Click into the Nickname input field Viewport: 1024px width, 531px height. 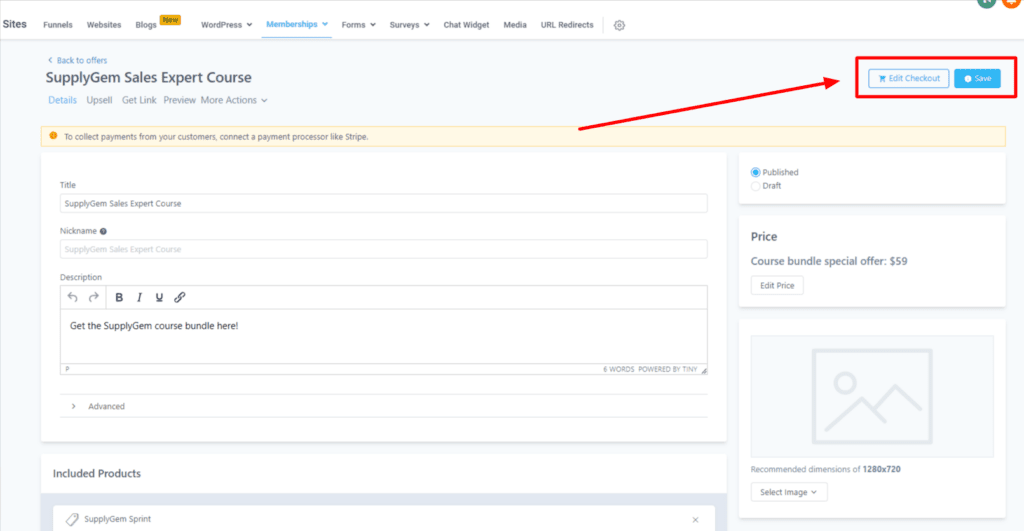[x=383, y=249]
